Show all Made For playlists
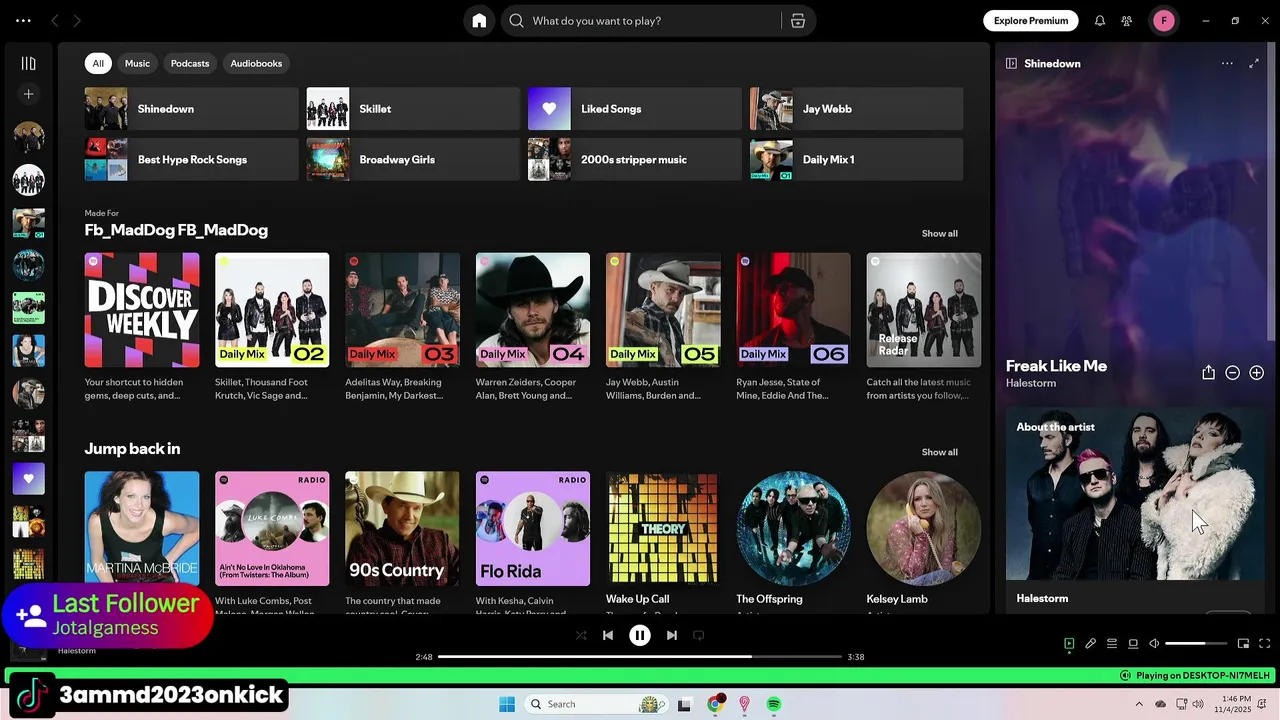Screen dimensions: 1280x720 tap(939, 233)
